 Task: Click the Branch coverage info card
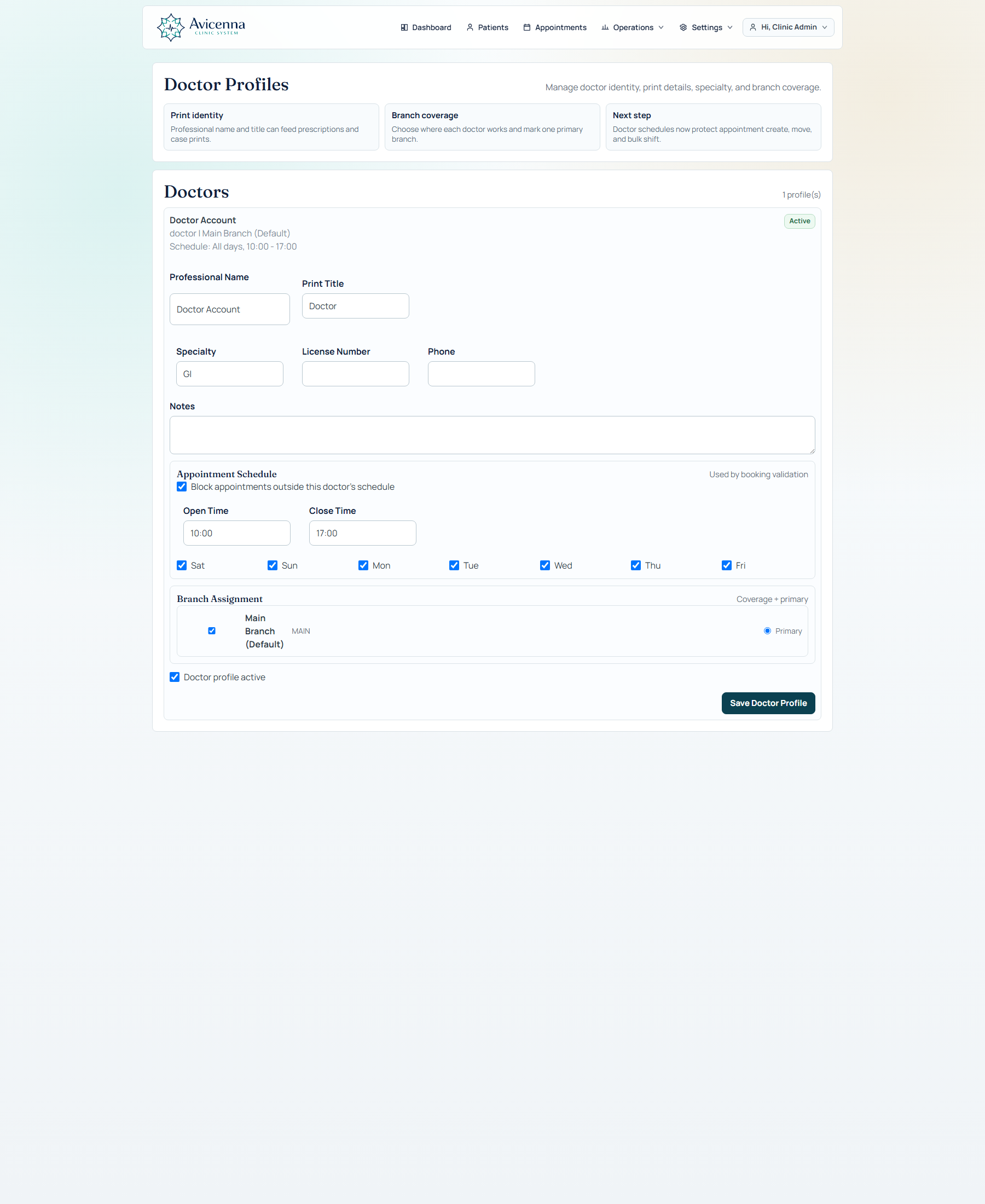coord(492,127)
